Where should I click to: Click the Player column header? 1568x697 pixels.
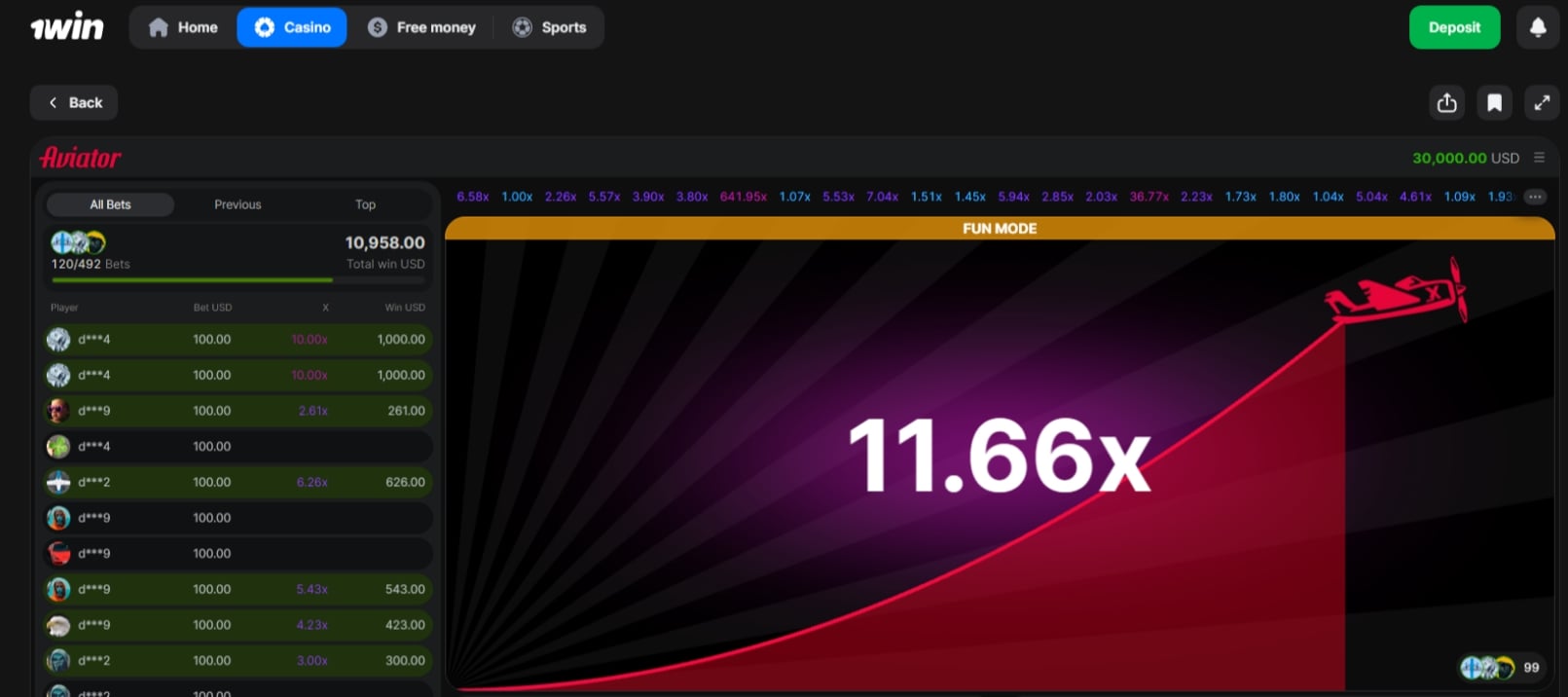point(64,307)
